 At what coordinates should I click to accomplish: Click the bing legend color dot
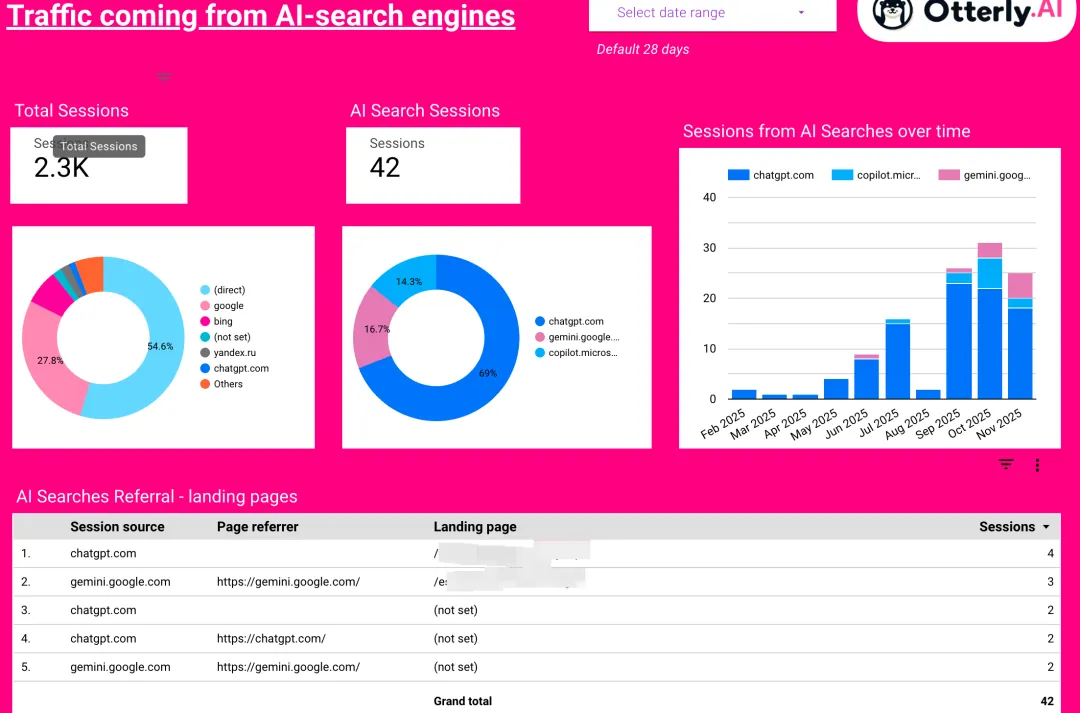[205, 322]
